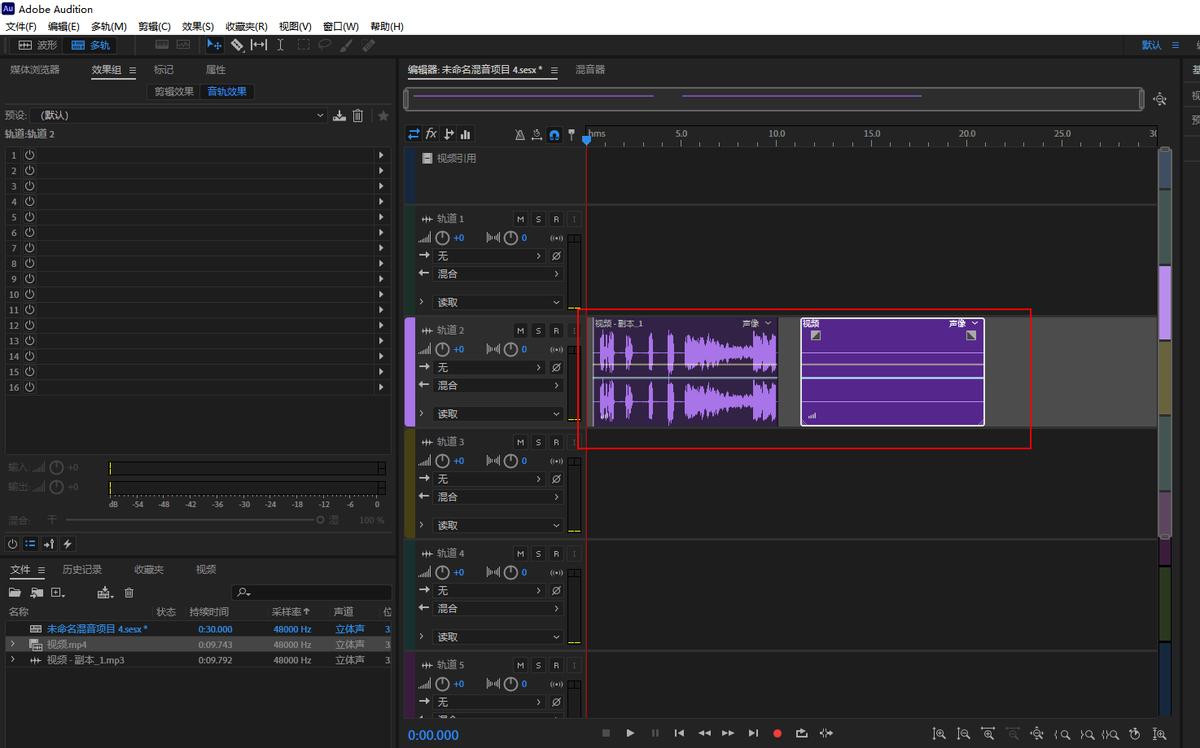Open the Effects Rack fx icon near the timeline
The width and height of the screenshot is (1200, 748).
[431, 134]
